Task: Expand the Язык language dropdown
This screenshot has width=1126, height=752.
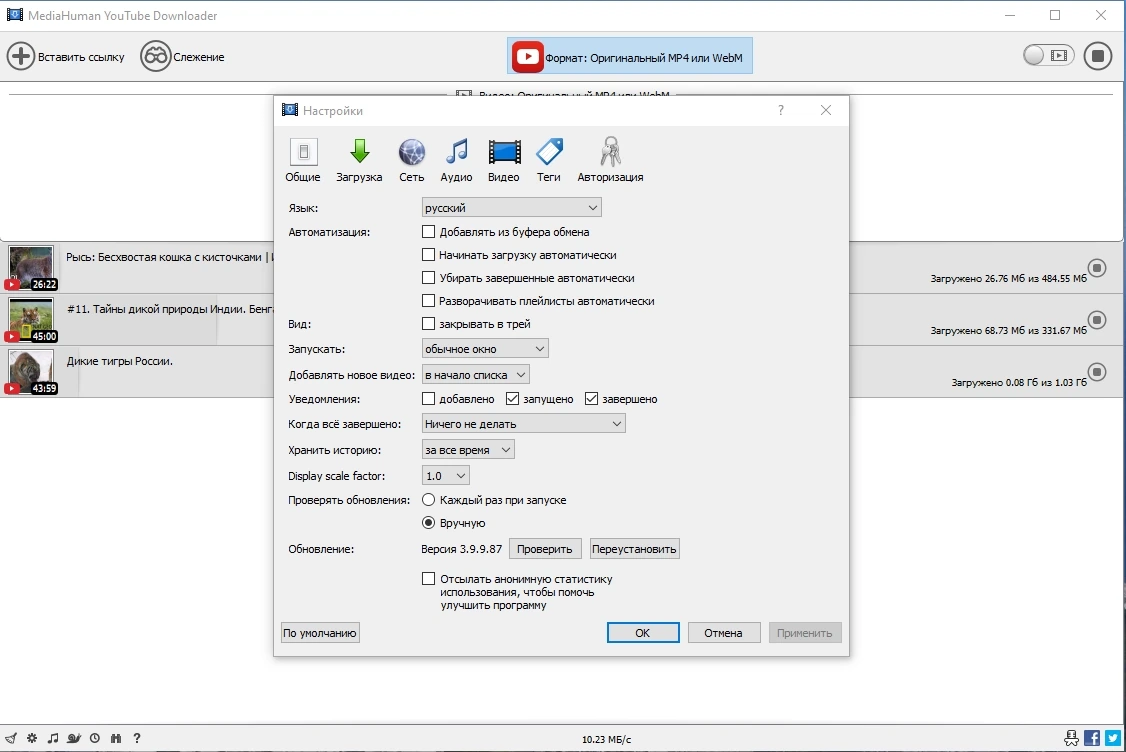Action: click(511, 208)
